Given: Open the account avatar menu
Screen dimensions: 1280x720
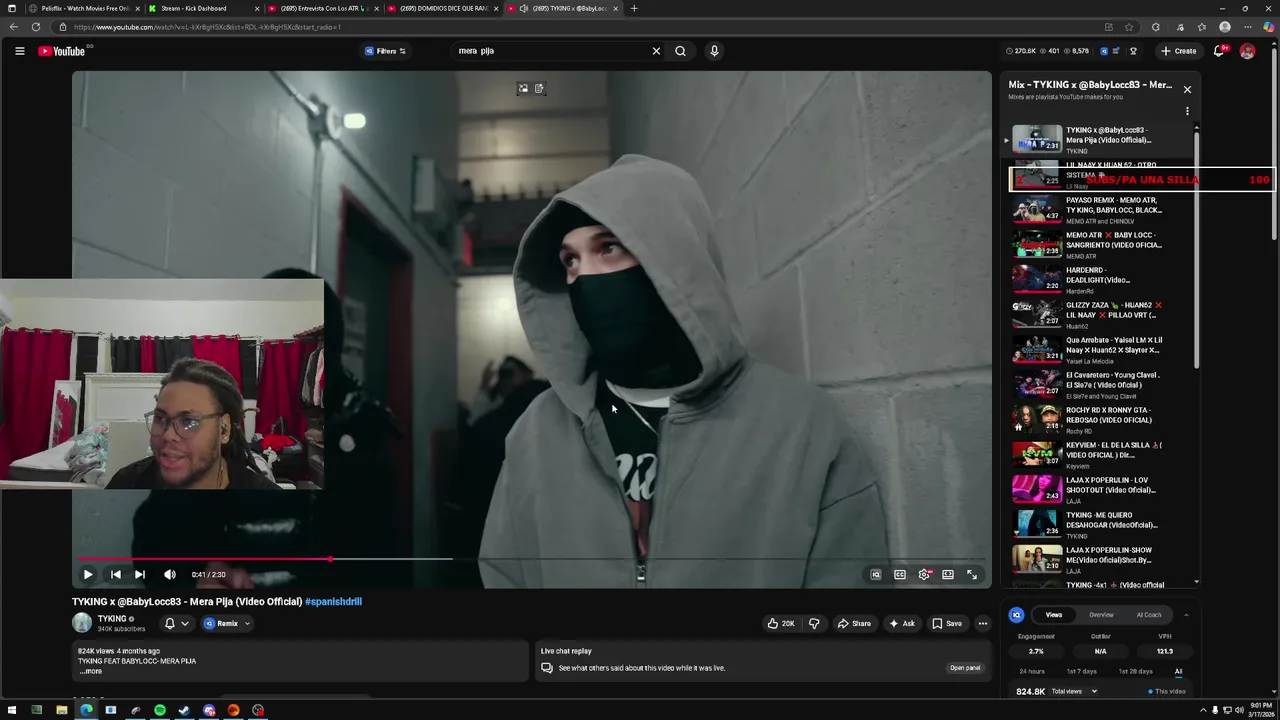Looking at the screenshot, I should tap(1247, 51).
